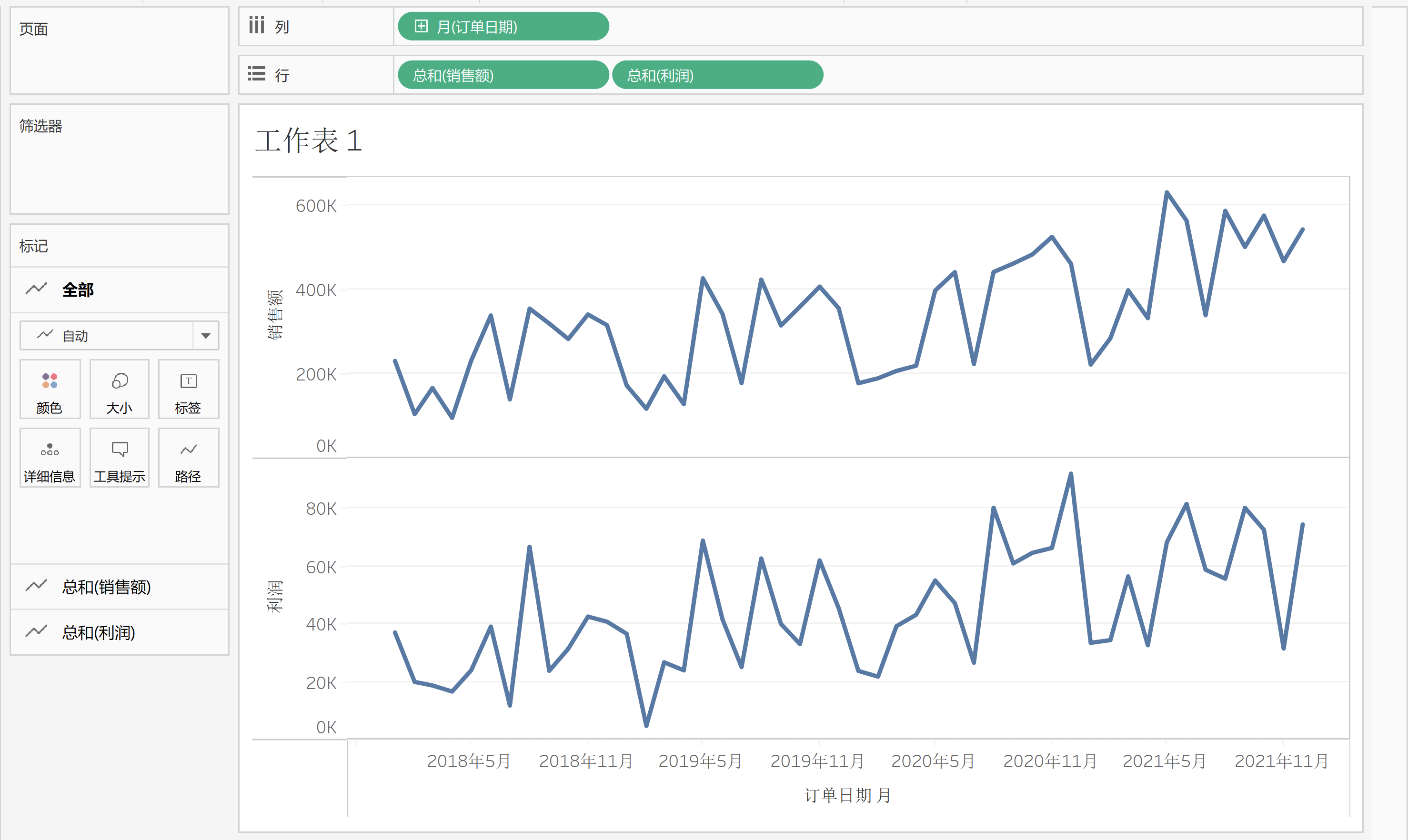Click the 80K profit axis label
The width and height of the screenshot is (1408, 840).
pos(321,509)
